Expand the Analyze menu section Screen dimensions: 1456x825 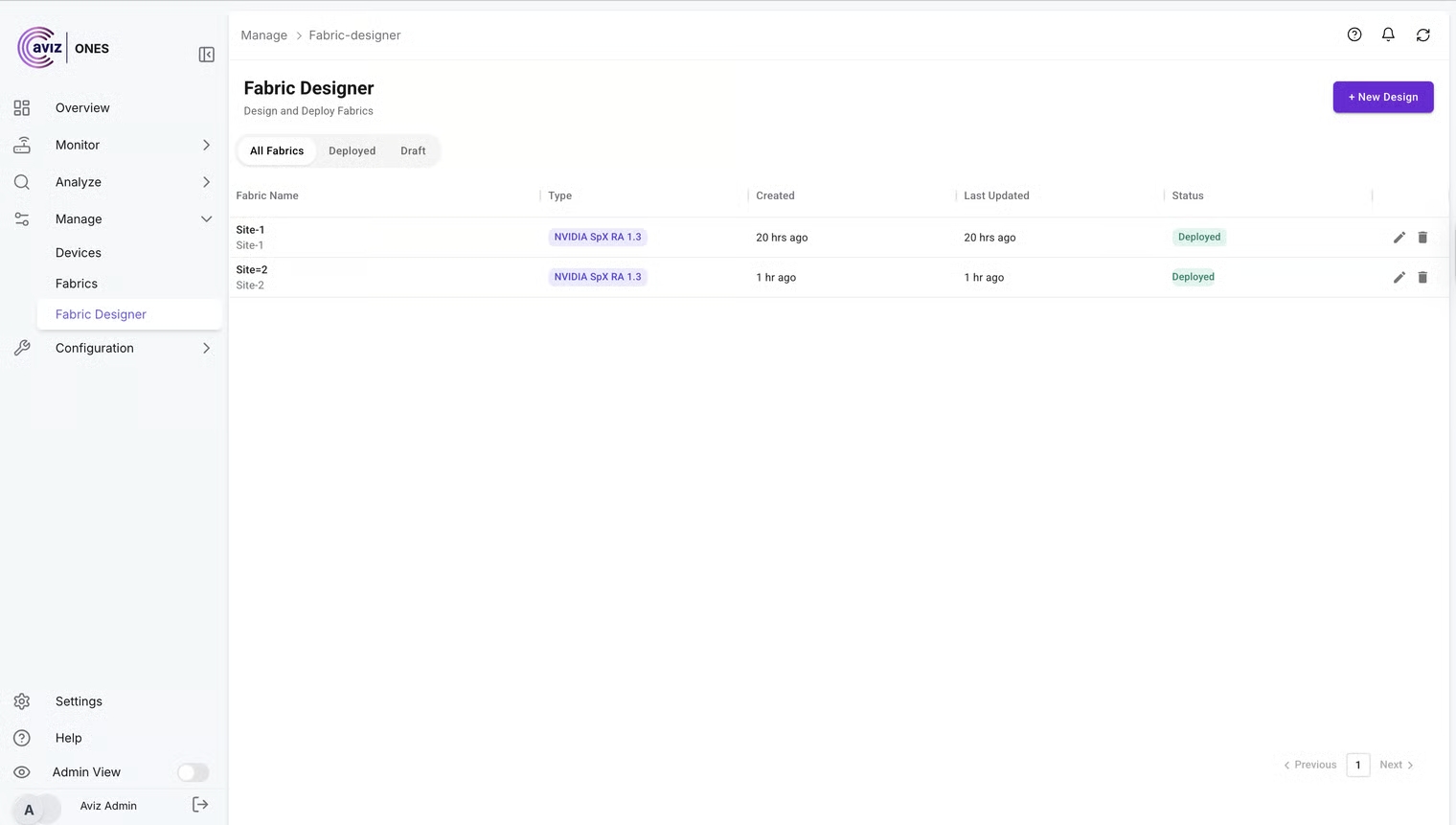206,182
